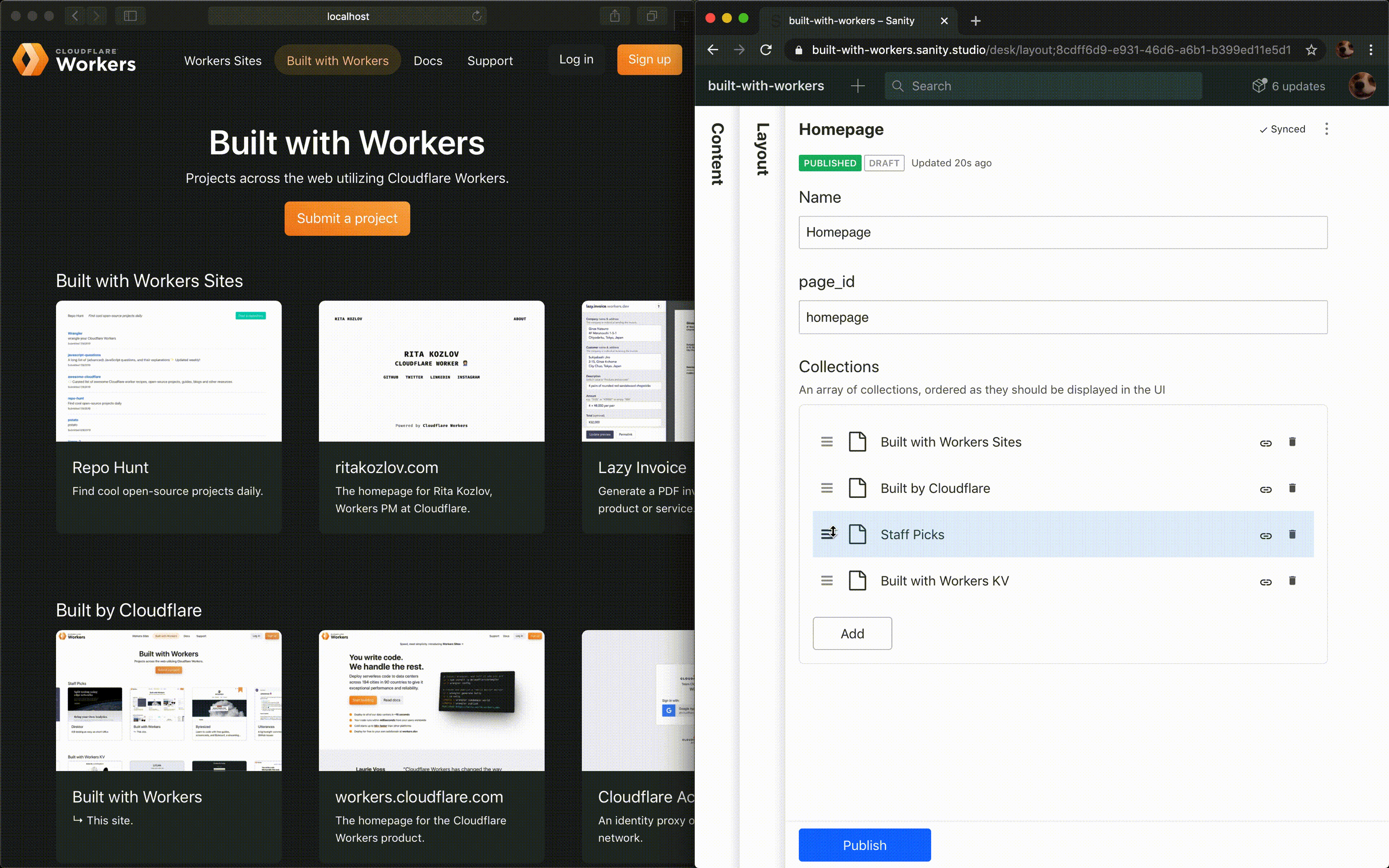
Task: Expand the collapsed Layout pane
Action: (x=762, y=149)
